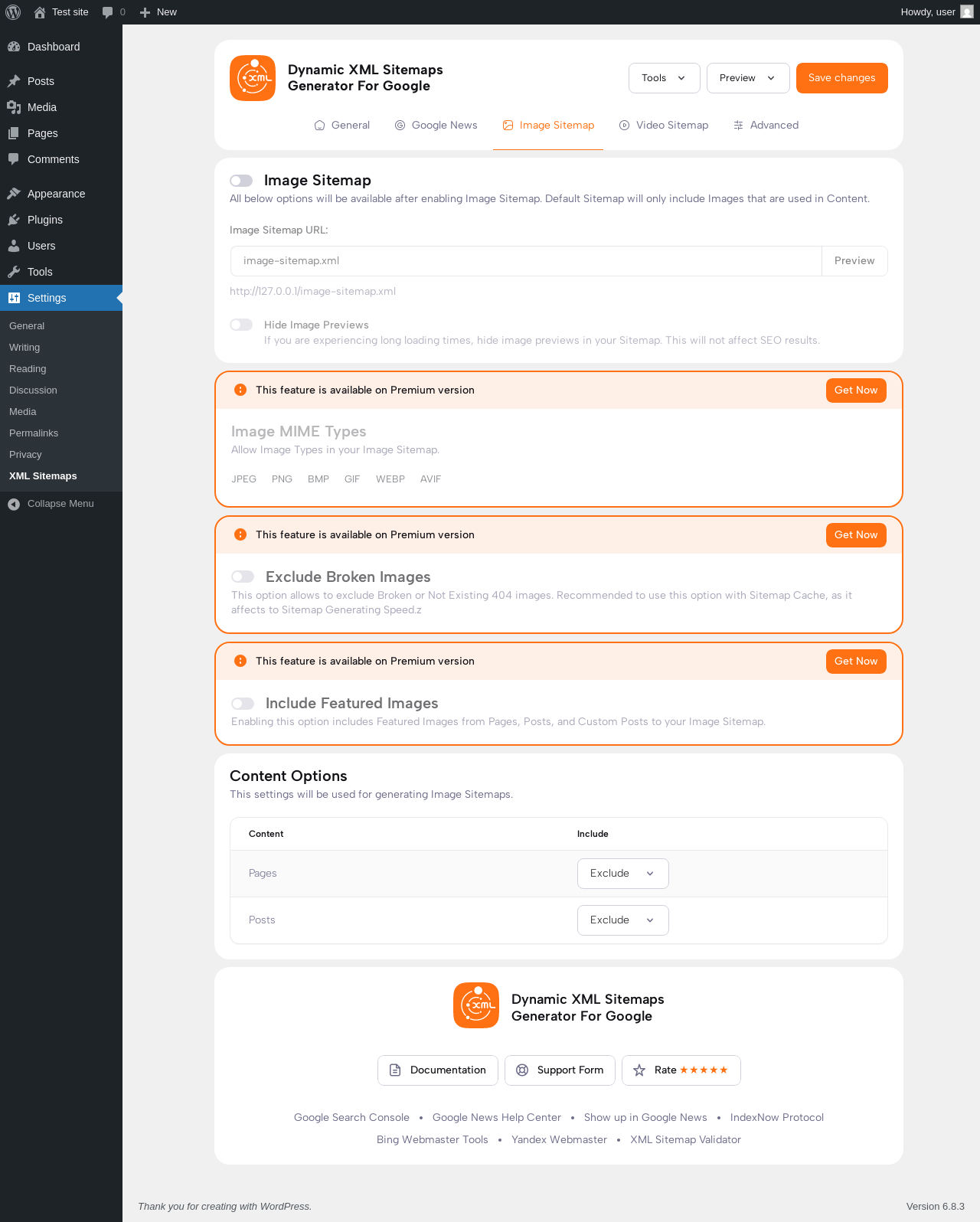Click the Image Sitemap URL input field
The height and width of the screenshot is (1222, 980).
click(x=526, y=261)
